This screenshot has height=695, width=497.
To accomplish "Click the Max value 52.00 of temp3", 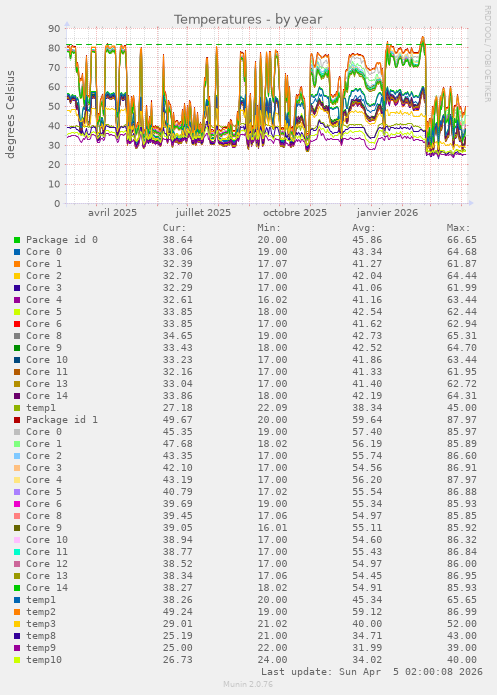I will point(462,624).
